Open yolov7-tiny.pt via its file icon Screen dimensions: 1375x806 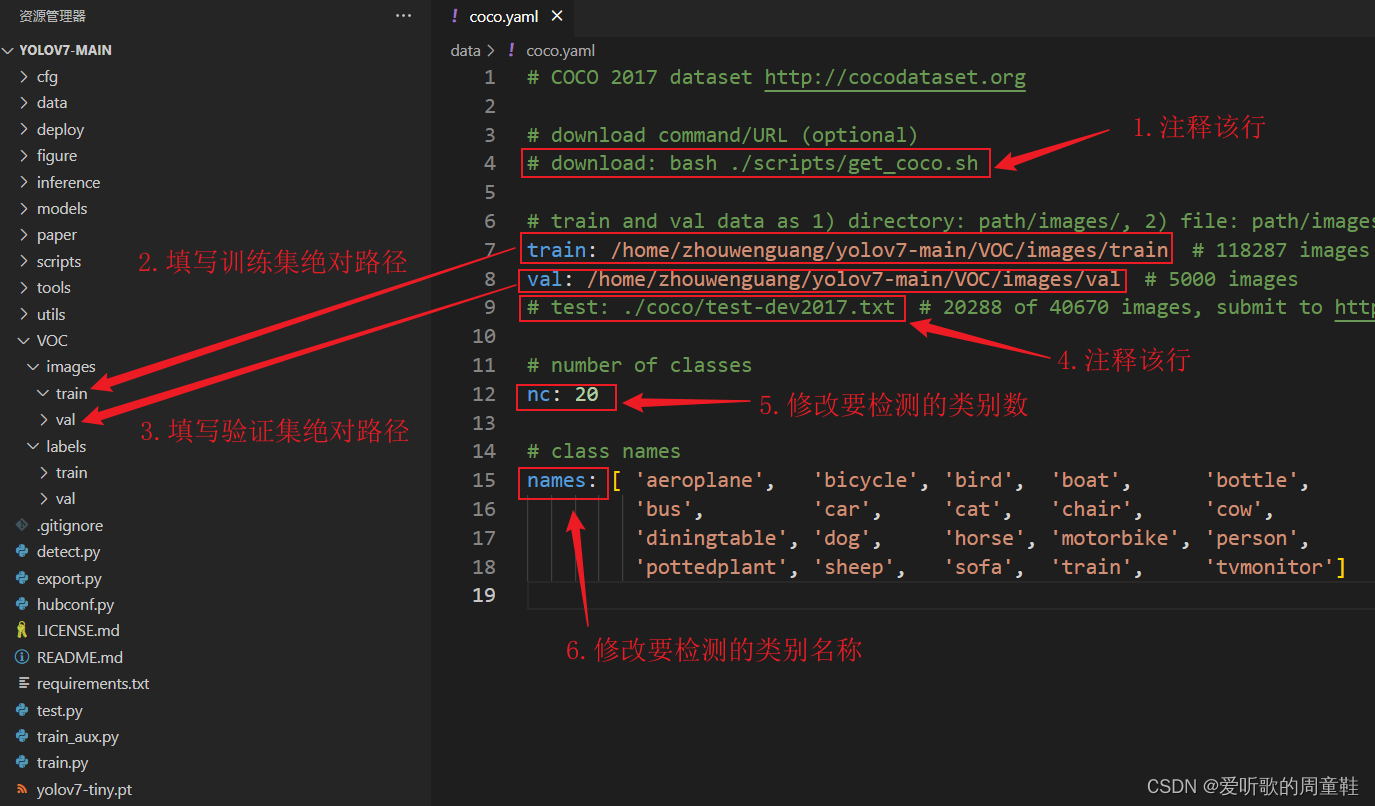tap(23, 790)
